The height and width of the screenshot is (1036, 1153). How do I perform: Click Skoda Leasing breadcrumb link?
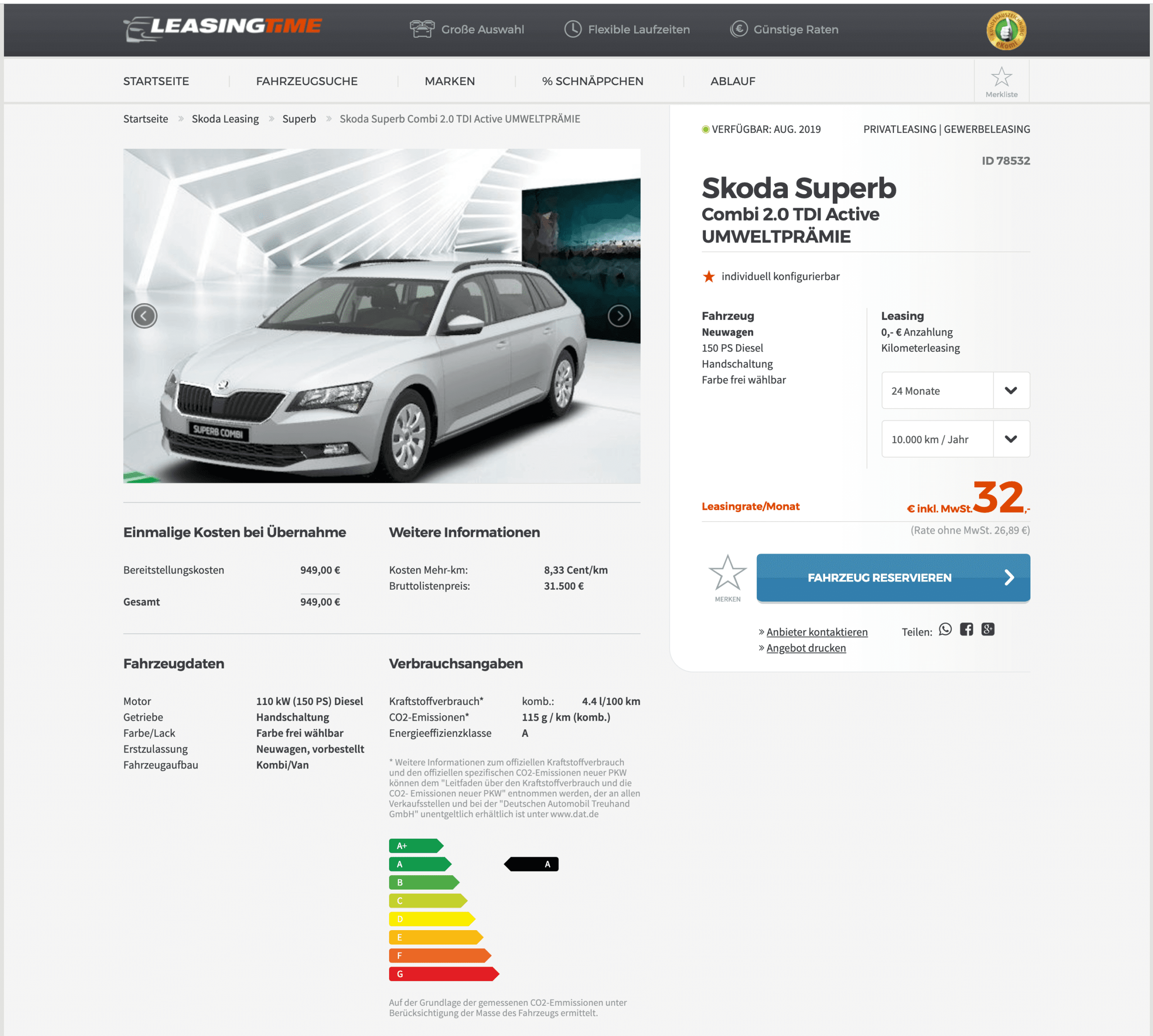tap(225, 119)
